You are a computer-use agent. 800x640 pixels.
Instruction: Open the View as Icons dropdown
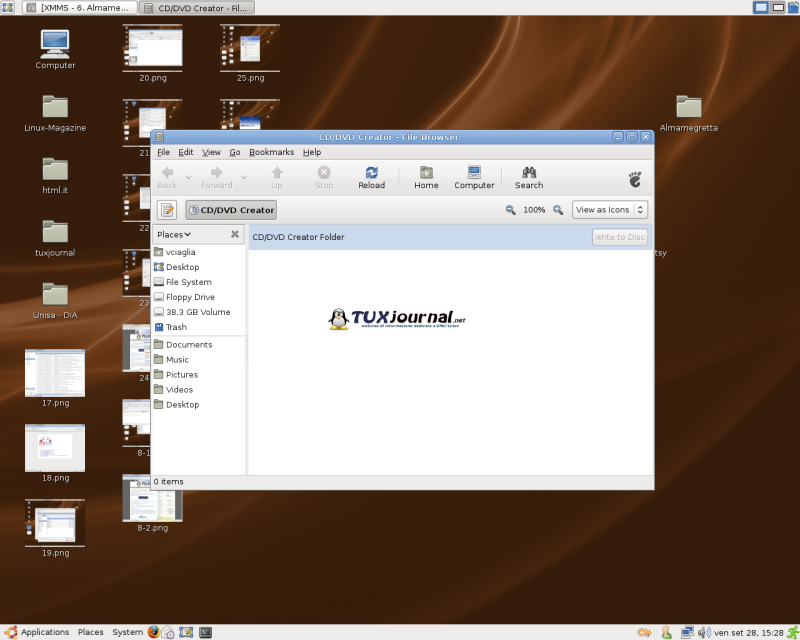click(610, 210)
